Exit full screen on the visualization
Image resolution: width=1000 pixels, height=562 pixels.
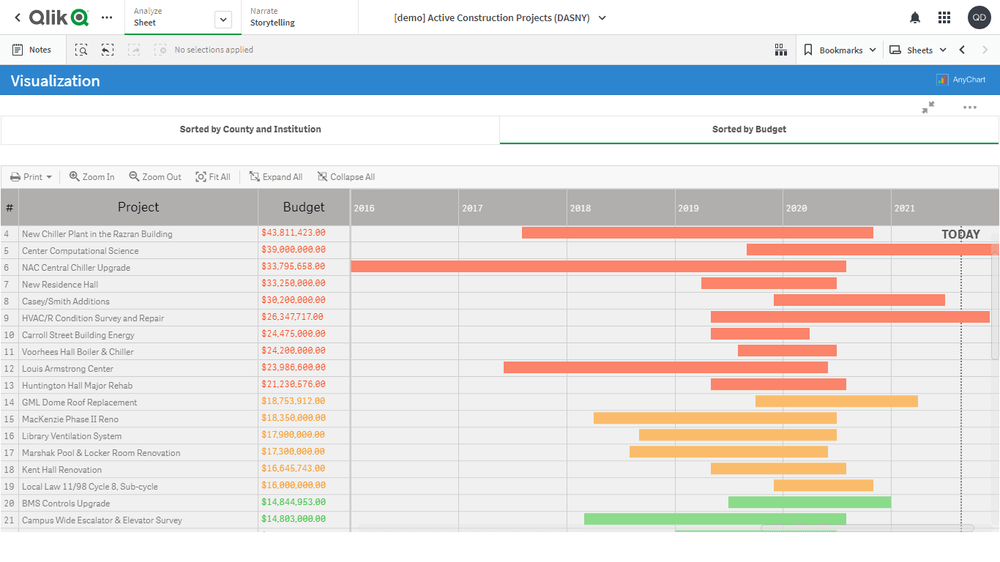(928, 107)
